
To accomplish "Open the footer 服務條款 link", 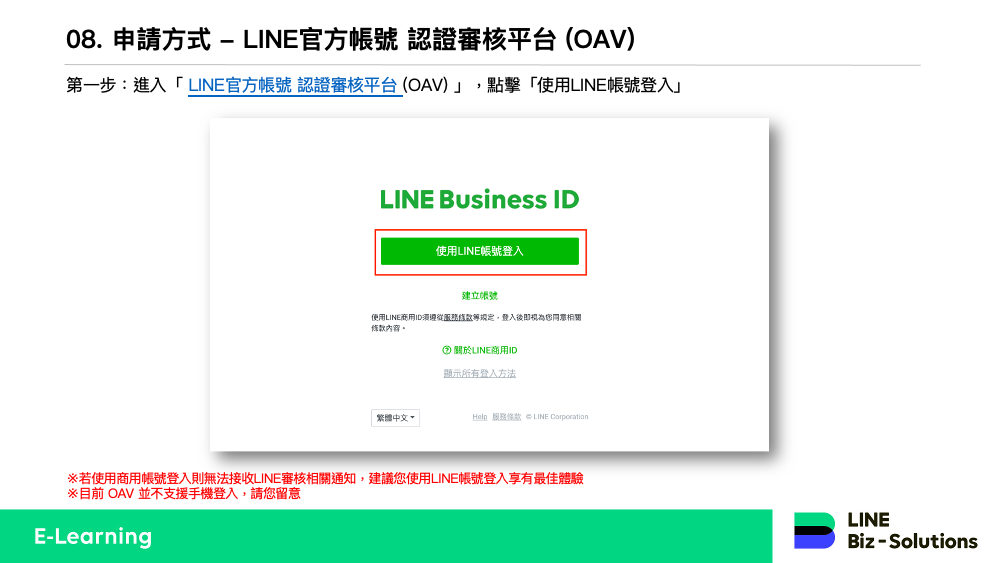I will click(x=506, y=417).
